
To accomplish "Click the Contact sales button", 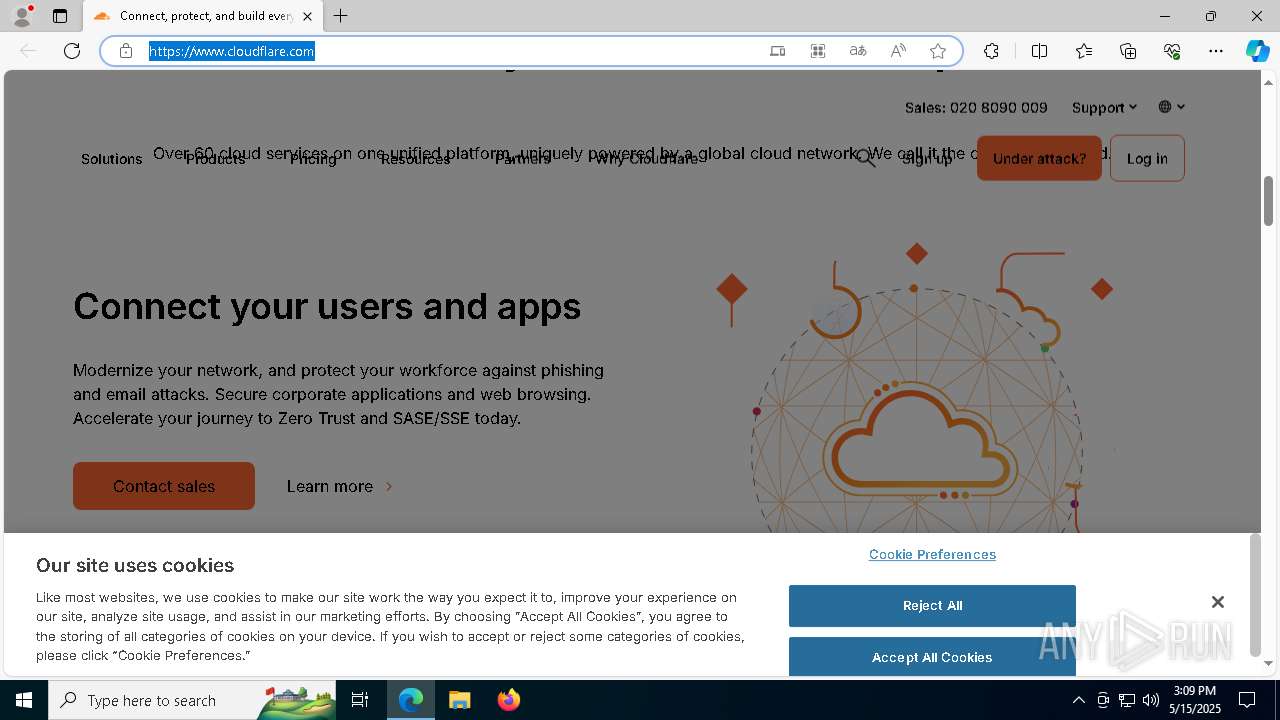I will click(x=164, y=486).
